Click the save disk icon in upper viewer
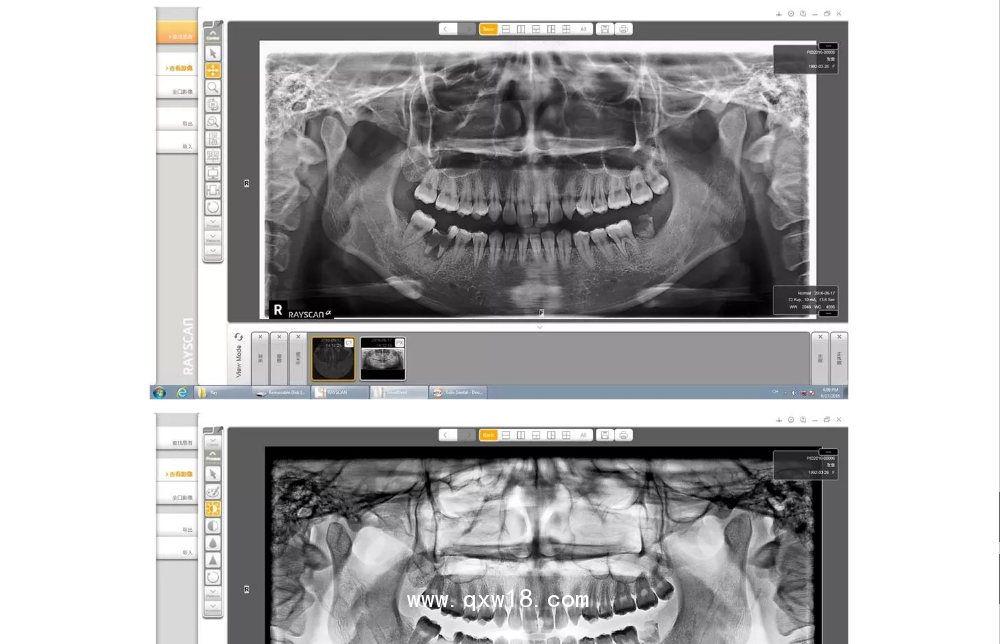 [x=604, y=29]
